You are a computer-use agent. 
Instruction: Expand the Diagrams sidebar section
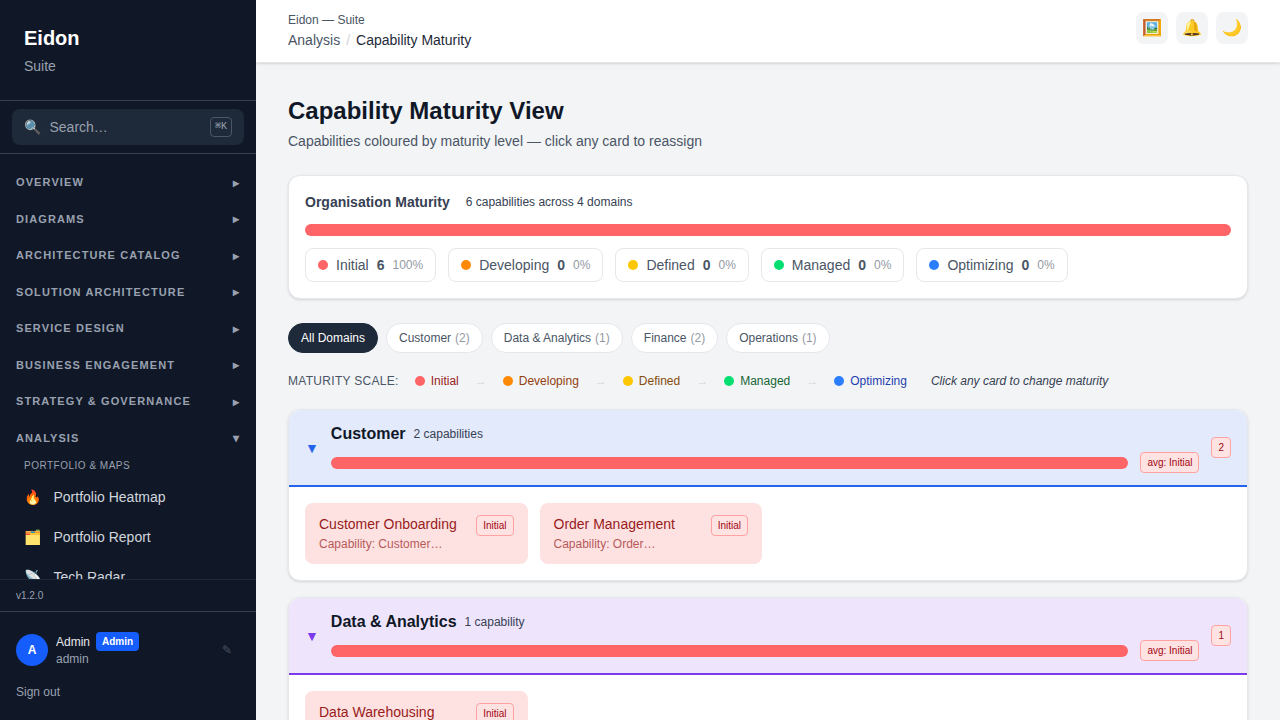pyautogui.click(x=128, y=219)
